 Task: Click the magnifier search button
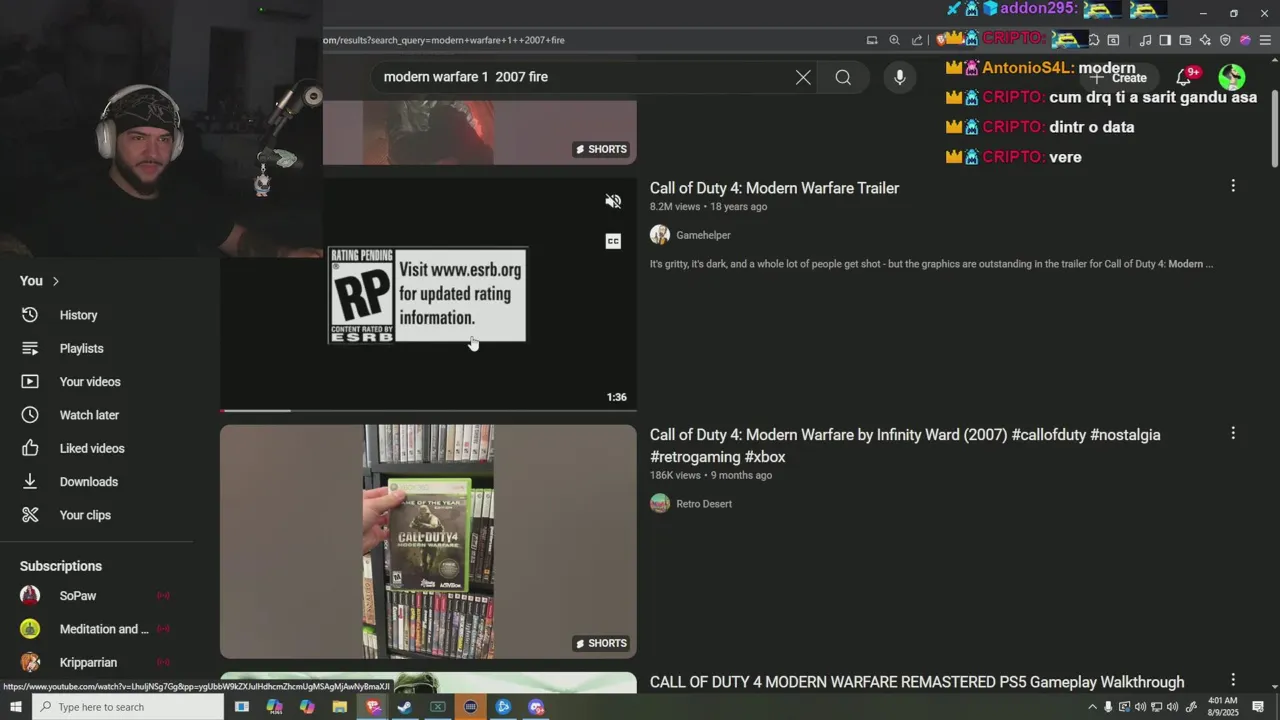point(843,77)
